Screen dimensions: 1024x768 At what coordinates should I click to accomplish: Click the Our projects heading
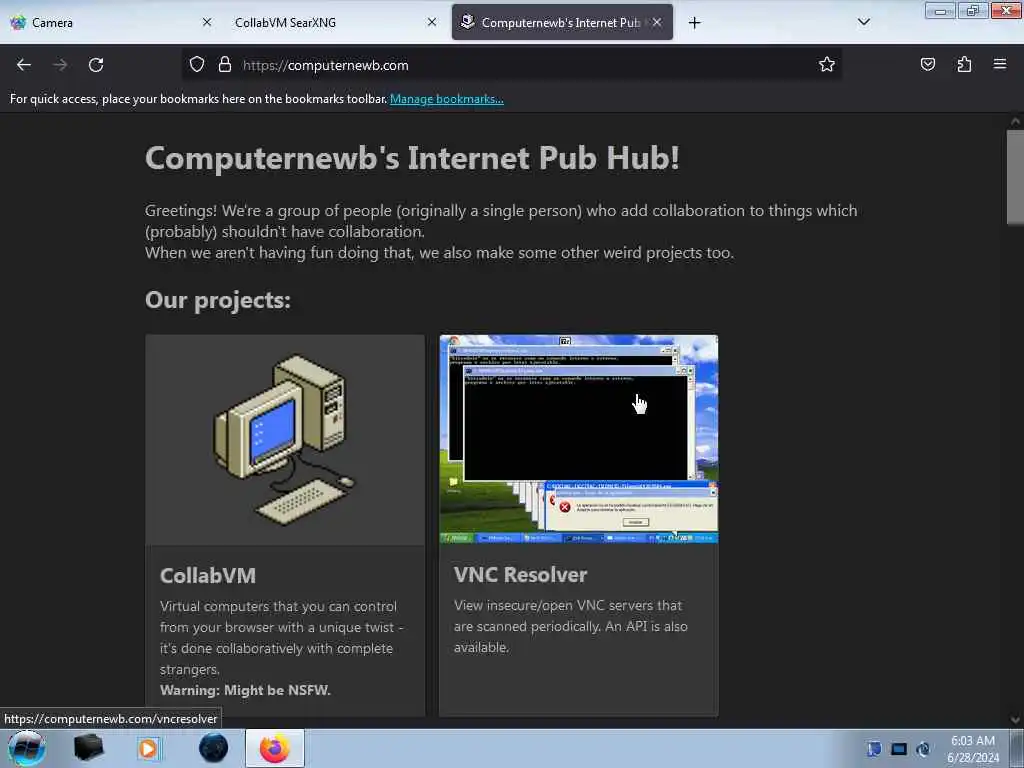[x=217, y=300]
